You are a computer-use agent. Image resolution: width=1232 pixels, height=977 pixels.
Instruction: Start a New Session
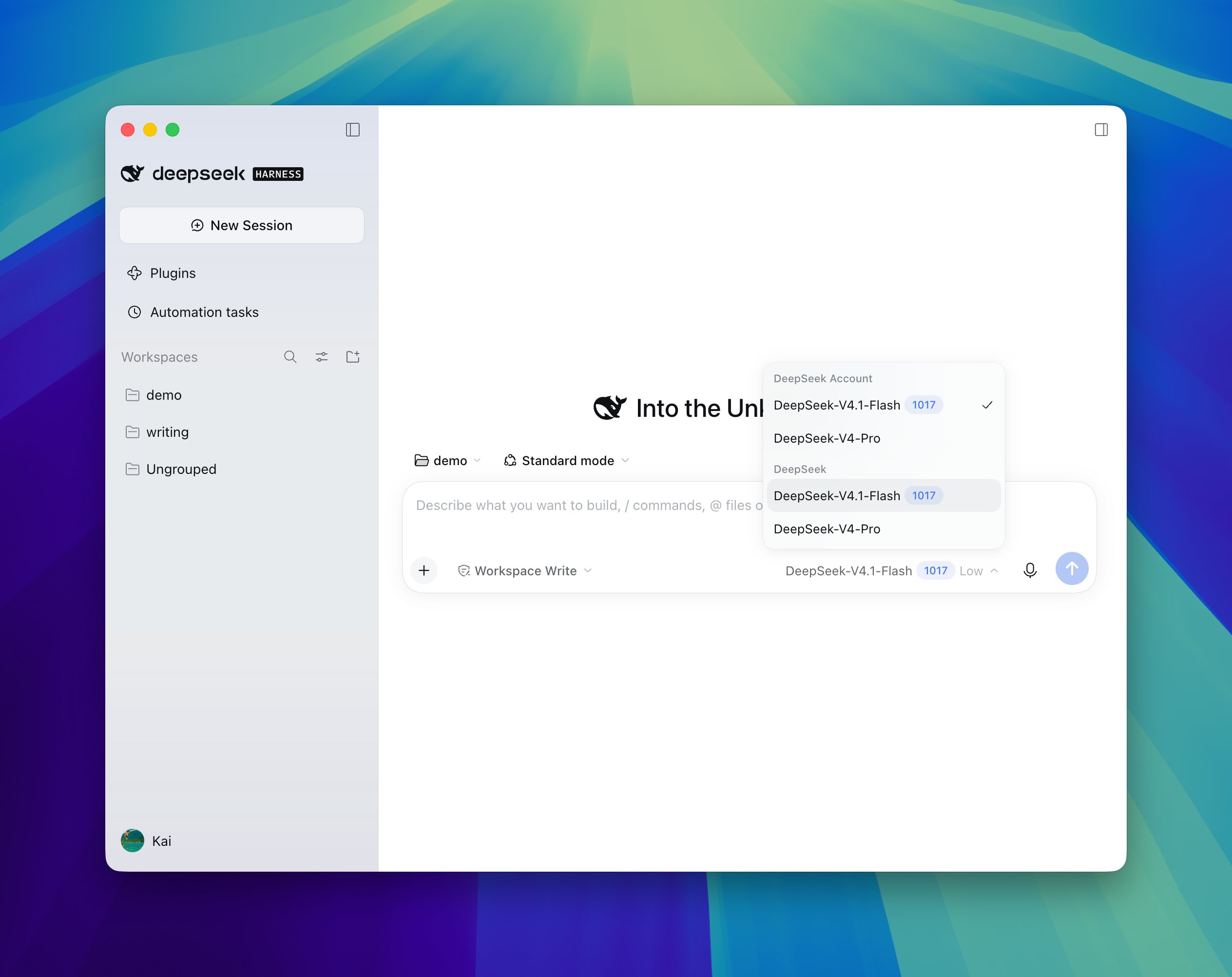(241, 225)
